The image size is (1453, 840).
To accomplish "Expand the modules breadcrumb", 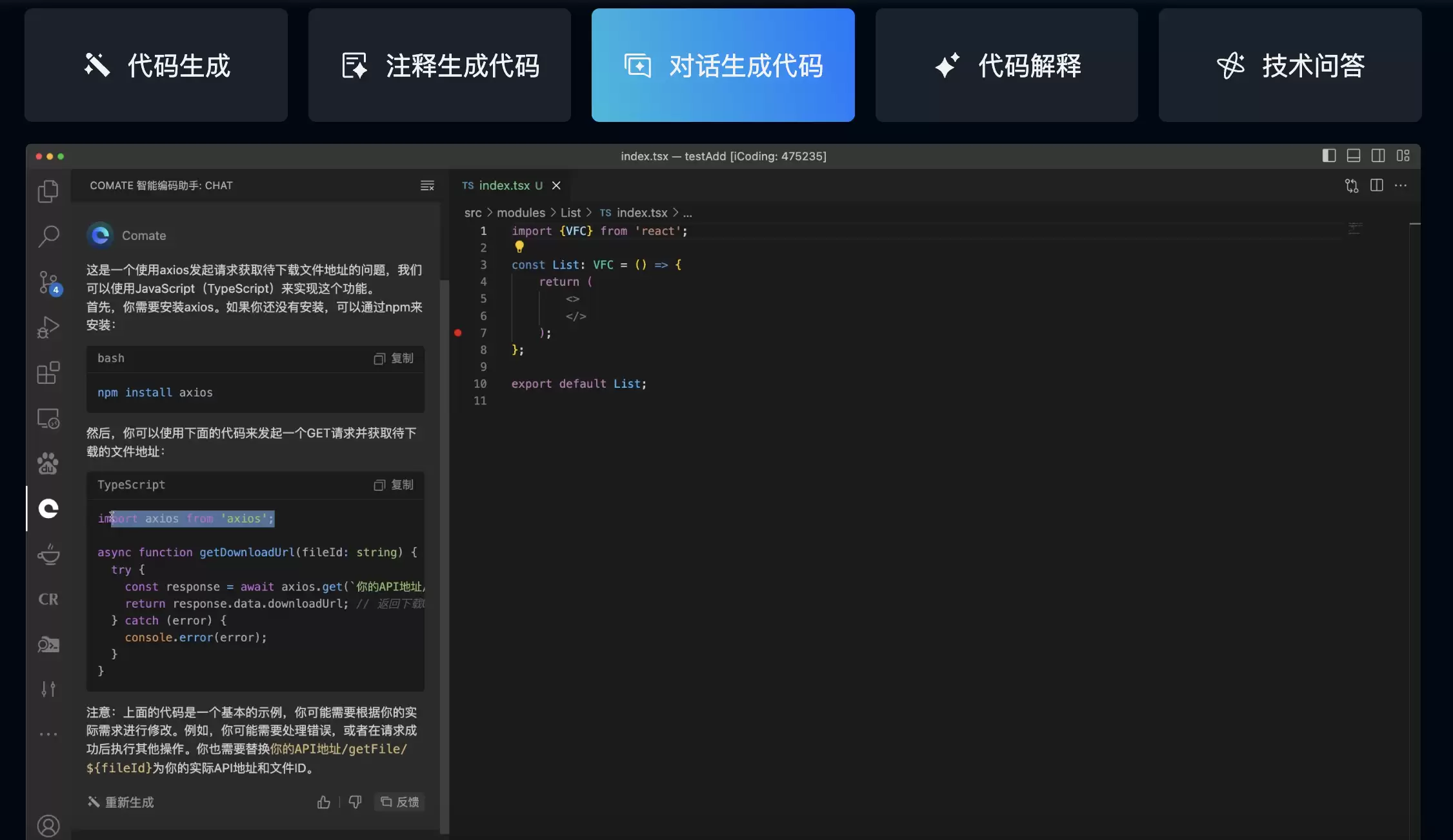I will coord(521,213).
